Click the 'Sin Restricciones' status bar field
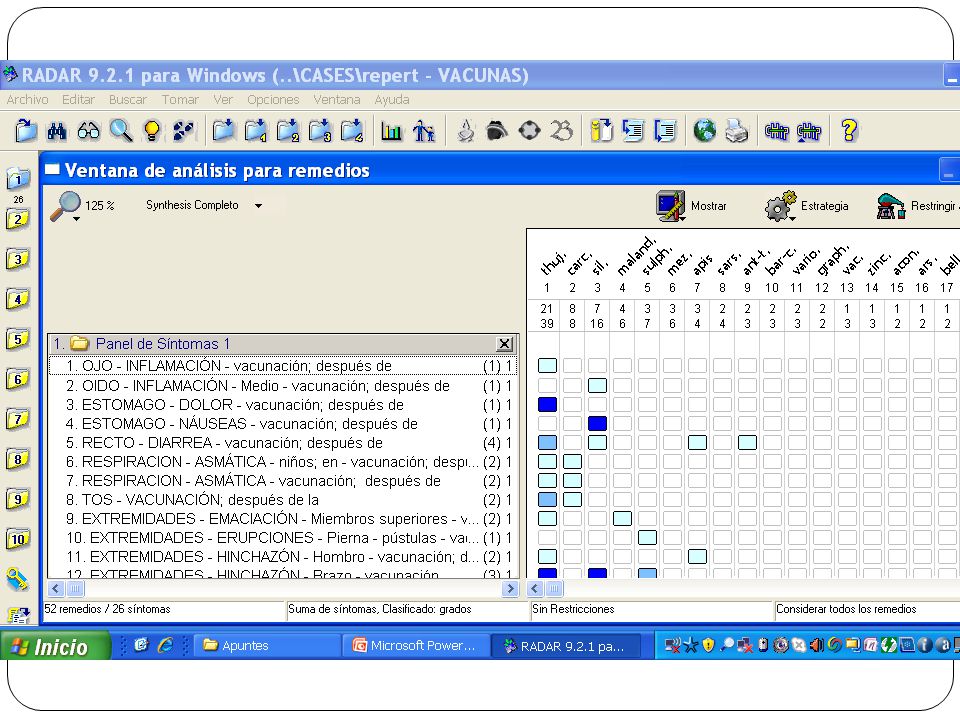 pyautogui.click(x=651, y=609)
